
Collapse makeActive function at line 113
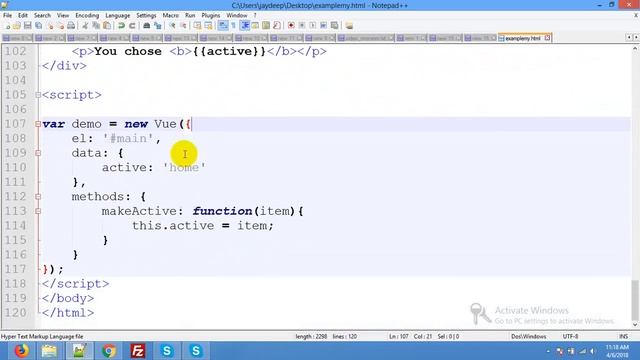pyautogui.click(x=38, y=211)
